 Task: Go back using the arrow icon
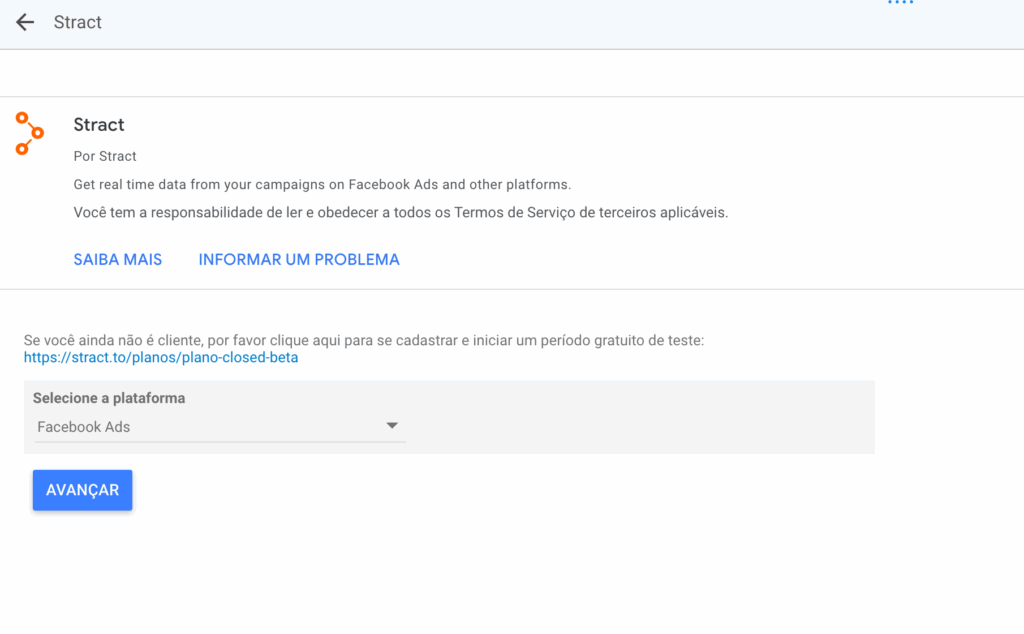pyautogui.click(x=25, y=22)
